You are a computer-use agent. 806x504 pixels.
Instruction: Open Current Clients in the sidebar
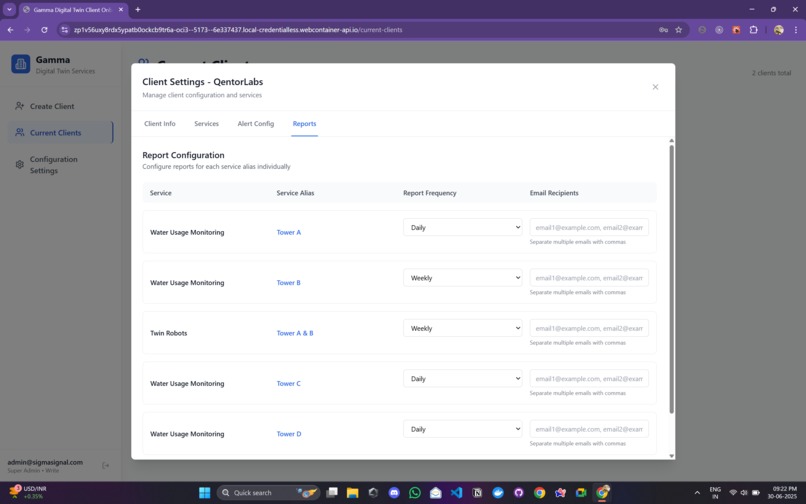(x=61, y=133)
